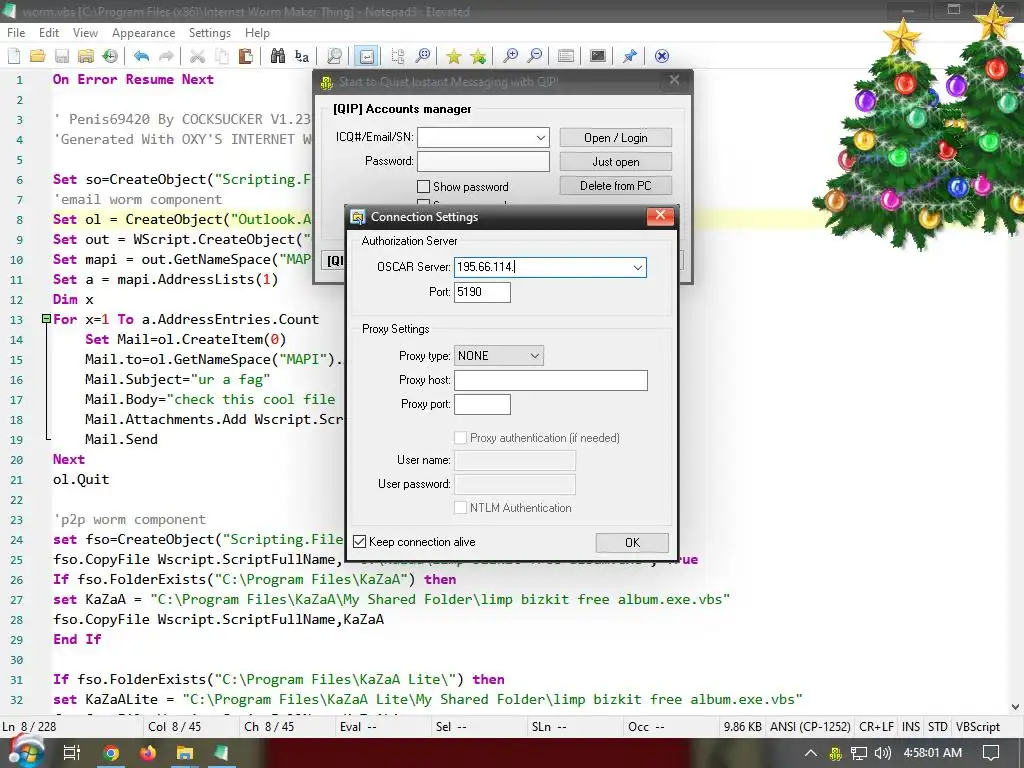The width and height of the screenshot is (1024, 768).
Task: Click the accounts manager Password field
Action: [x=483, y=161]
